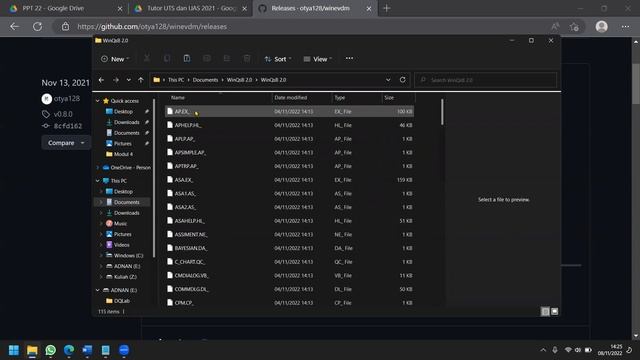Reload the page in Edge browser
The image size is (640, 360).
[x=38, y=27]
